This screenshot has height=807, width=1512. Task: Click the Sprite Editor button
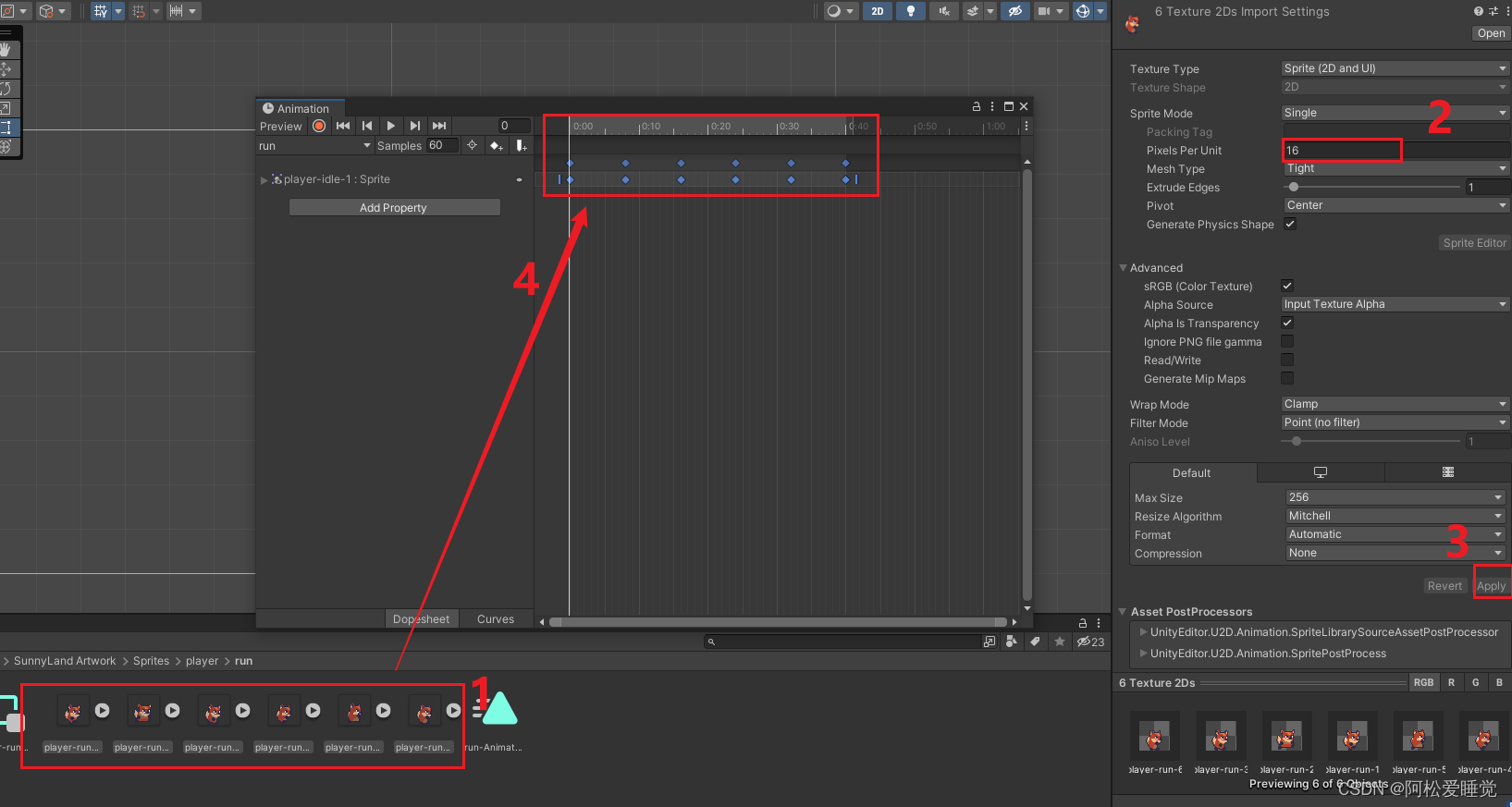pyautogui.click(x=1474, y=243)
